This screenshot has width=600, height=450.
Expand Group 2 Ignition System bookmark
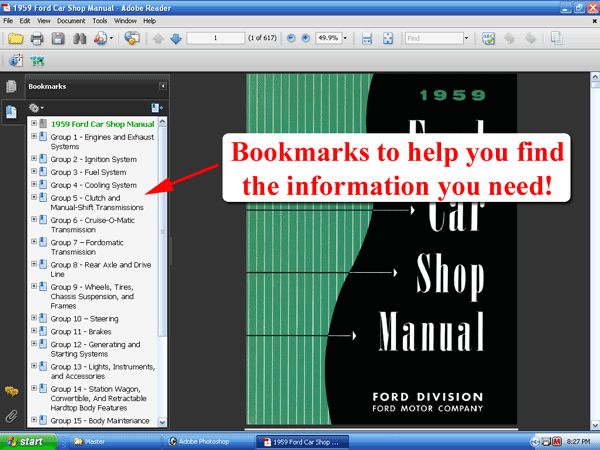(x=34, y=158)
